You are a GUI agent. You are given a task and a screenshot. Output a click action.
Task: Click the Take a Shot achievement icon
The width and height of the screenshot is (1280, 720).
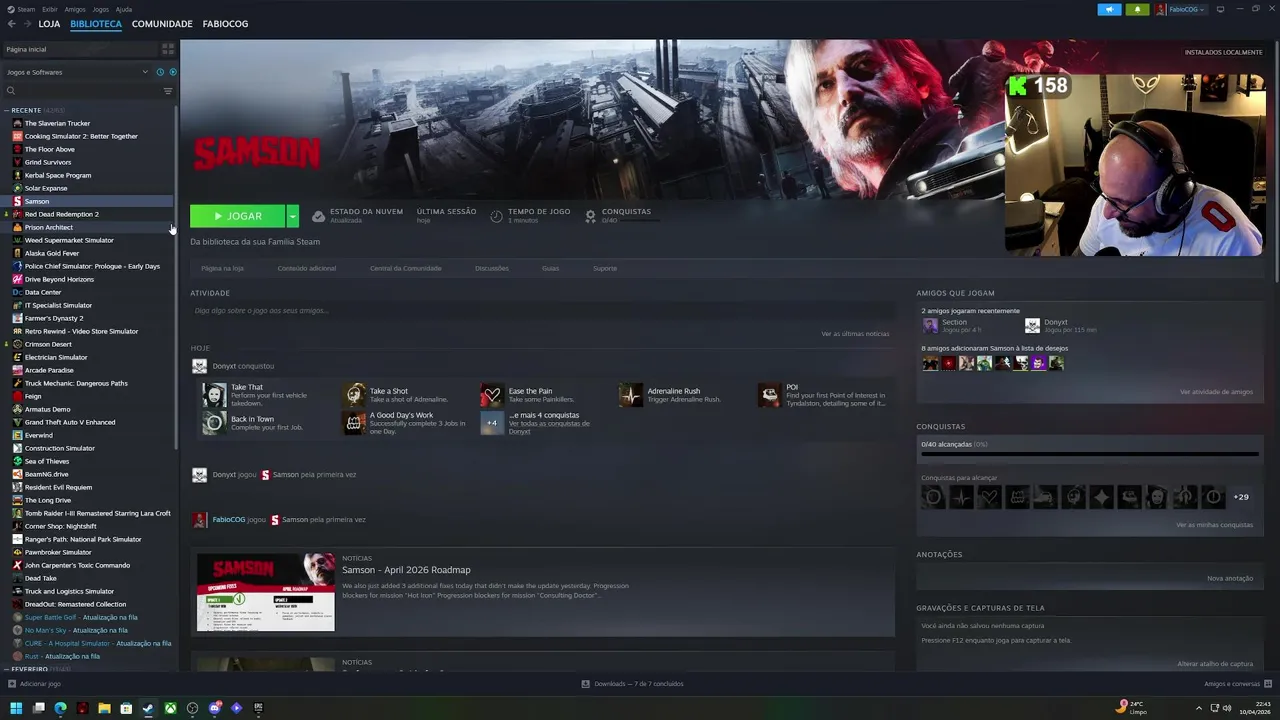click(355, 395)
